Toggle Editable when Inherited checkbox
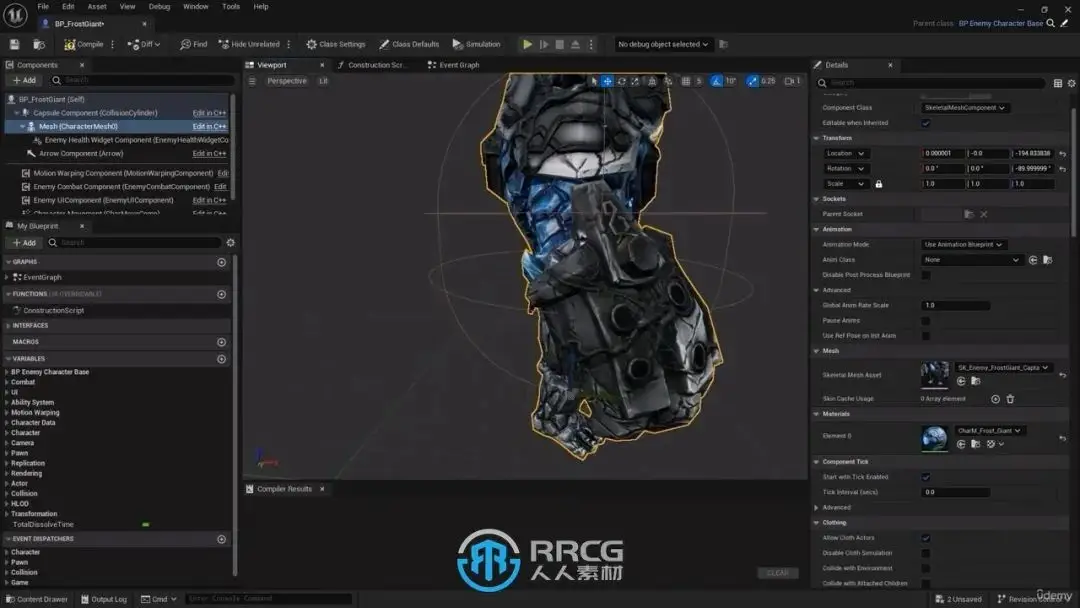 [x=926, y=123]
